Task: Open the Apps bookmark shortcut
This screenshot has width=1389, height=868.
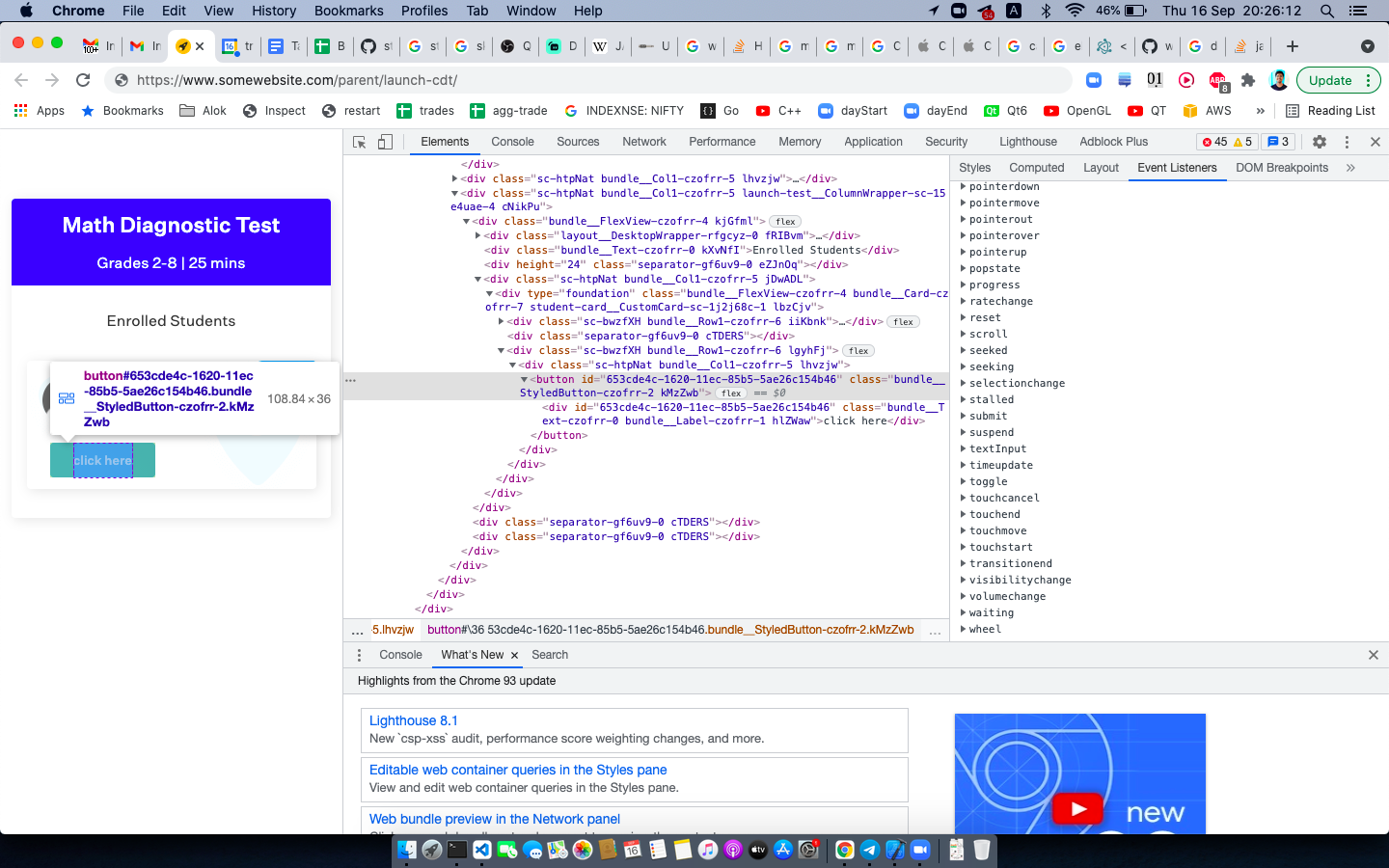Action: pos(40,111)
